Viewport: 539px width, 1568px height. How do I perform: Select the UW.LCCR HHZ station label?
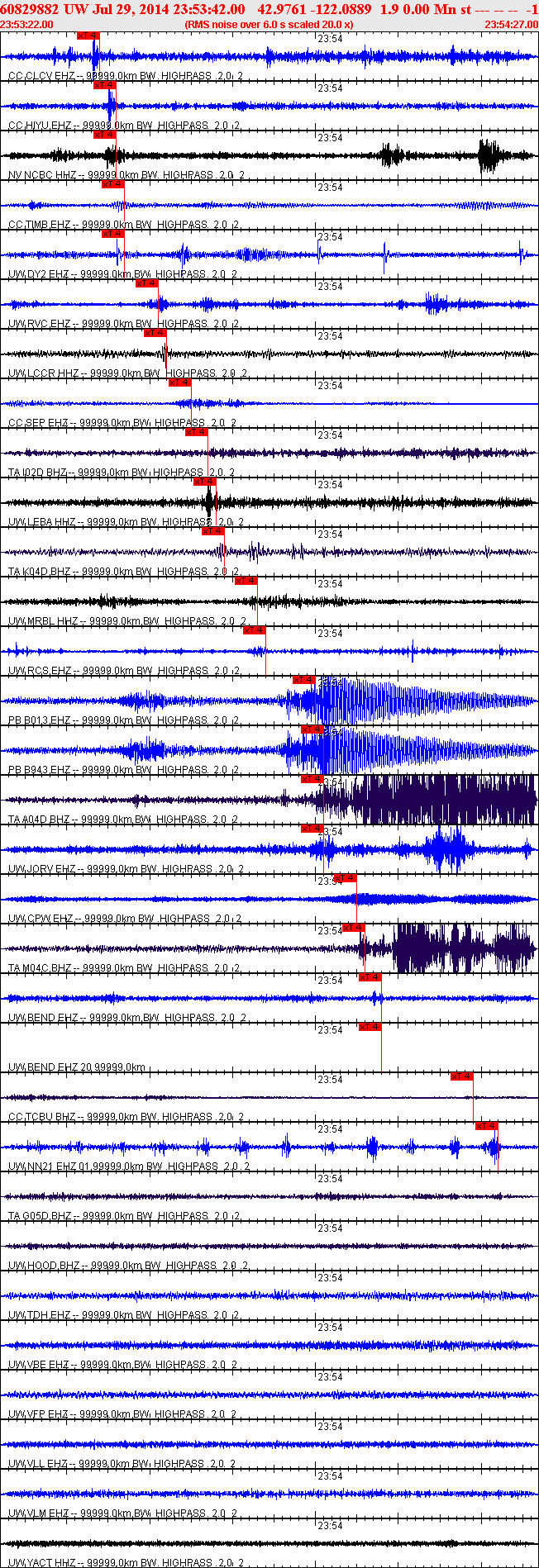126,373
